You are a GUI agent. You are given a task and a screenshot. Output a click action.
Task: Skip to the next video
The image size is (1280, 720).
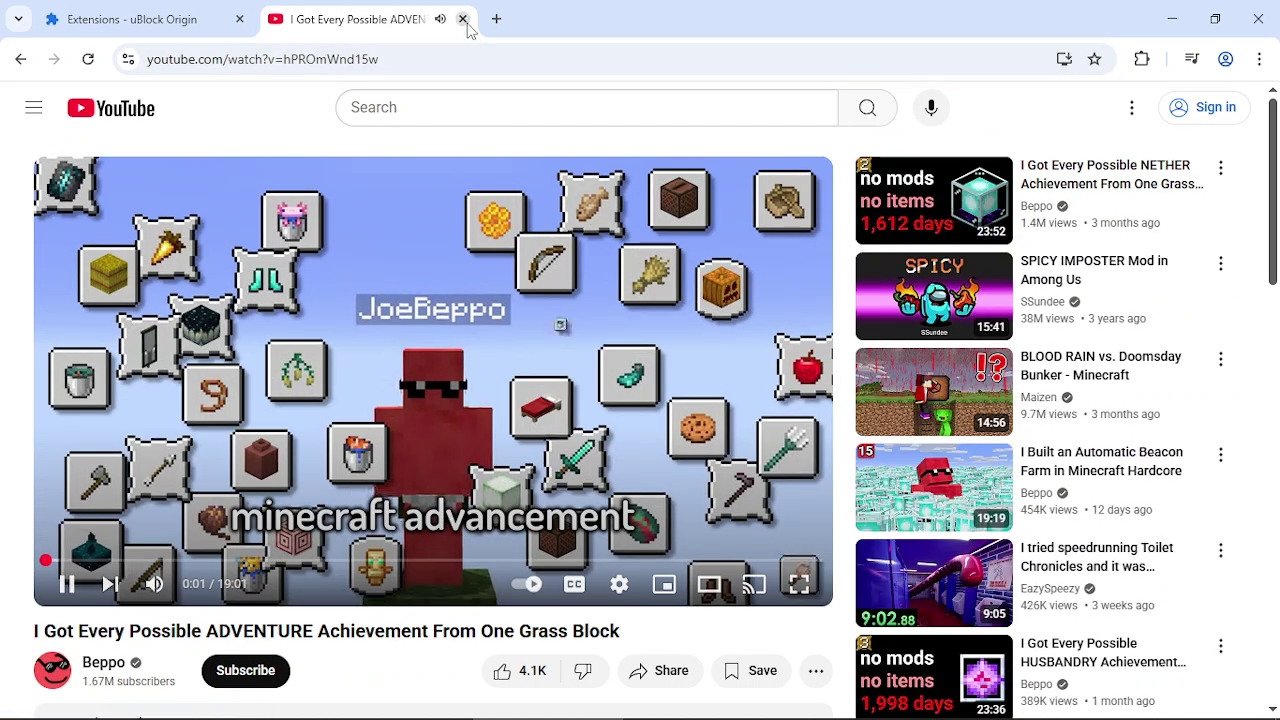click(x=110, y=585)
